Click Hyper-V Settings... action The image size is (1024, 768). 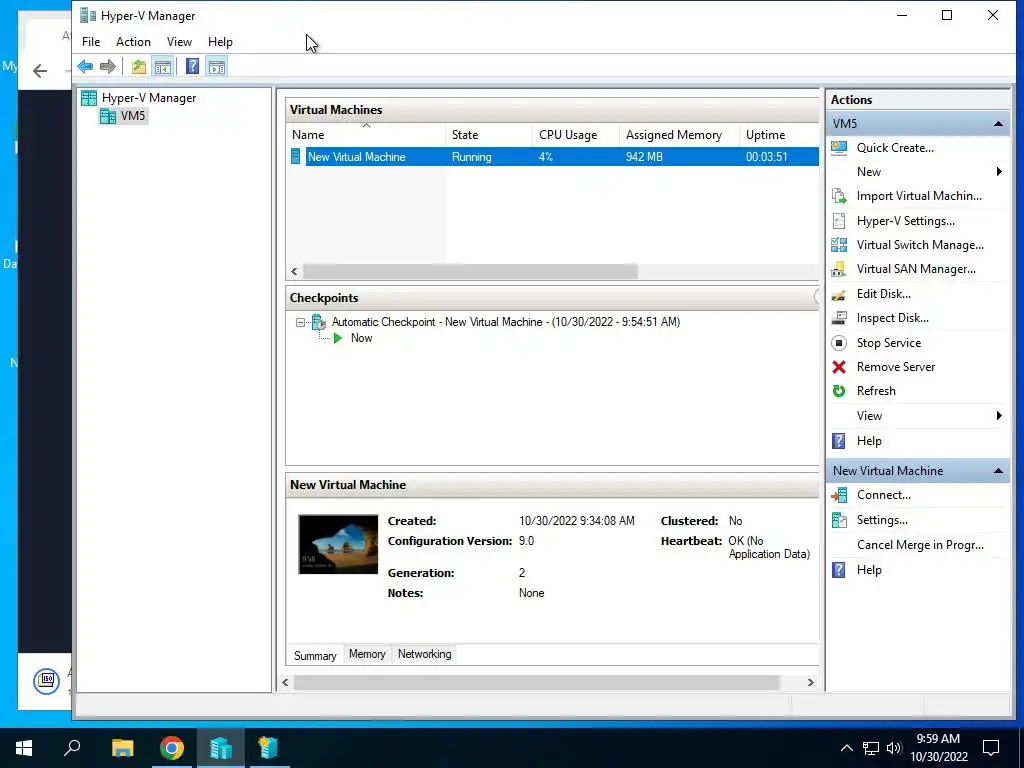(905, 221)
